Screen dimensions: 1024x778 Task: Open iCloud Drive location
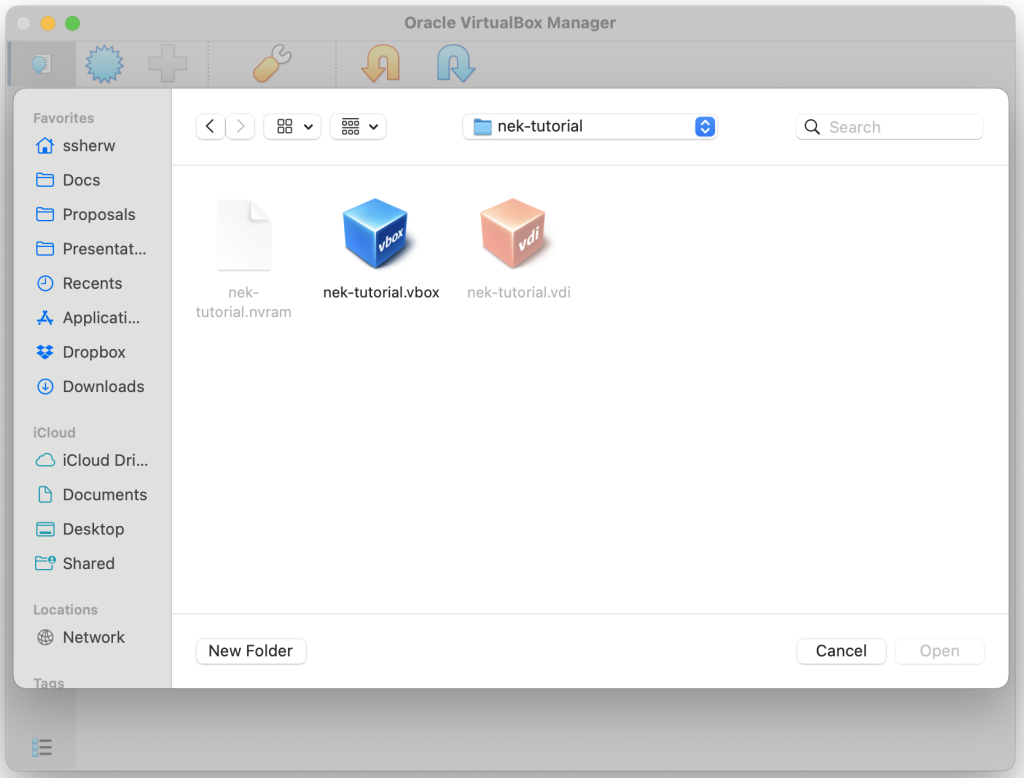tap(104, 460)
